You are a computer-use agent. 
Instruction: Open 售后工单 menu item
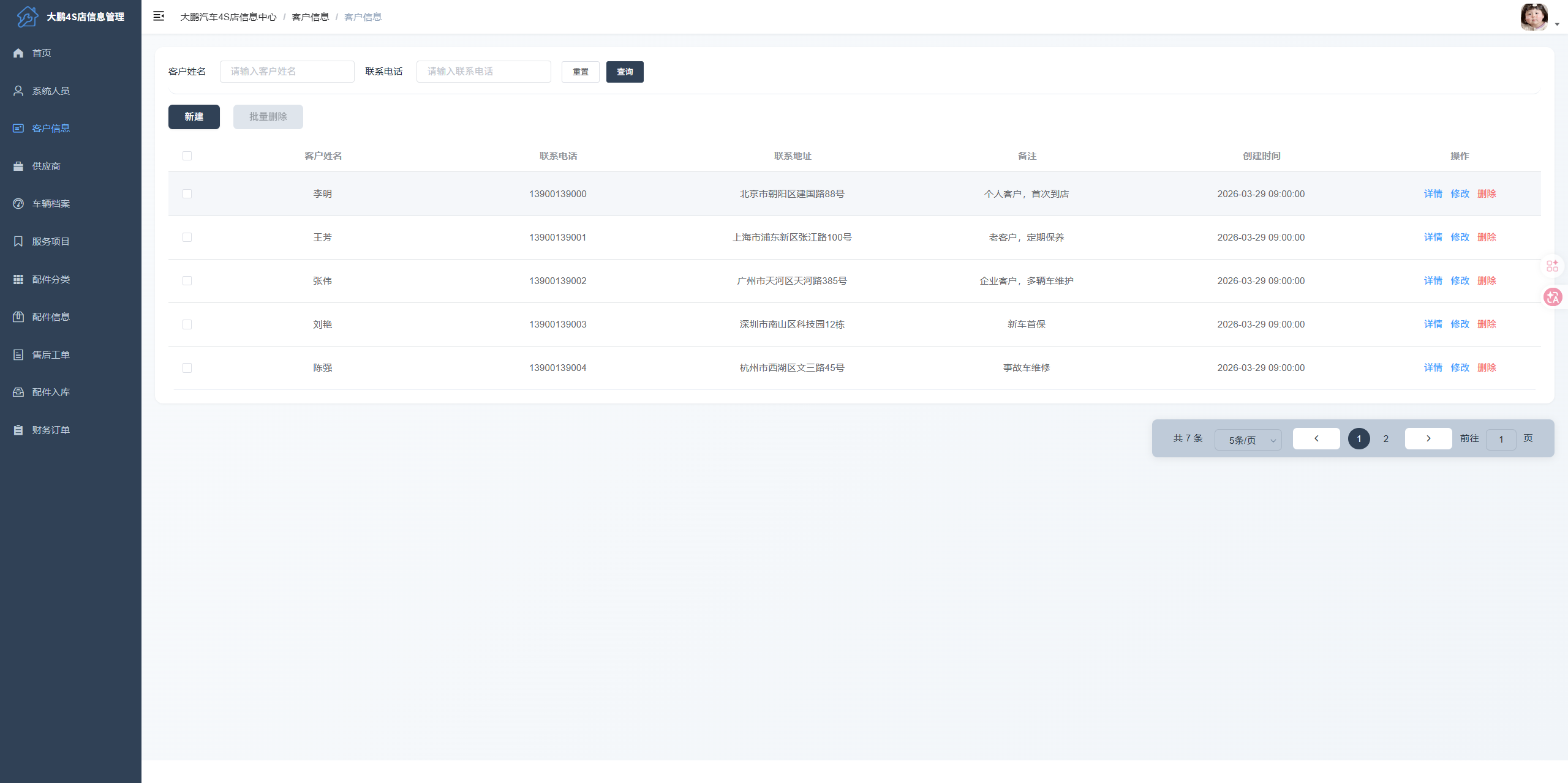[70, 355]
